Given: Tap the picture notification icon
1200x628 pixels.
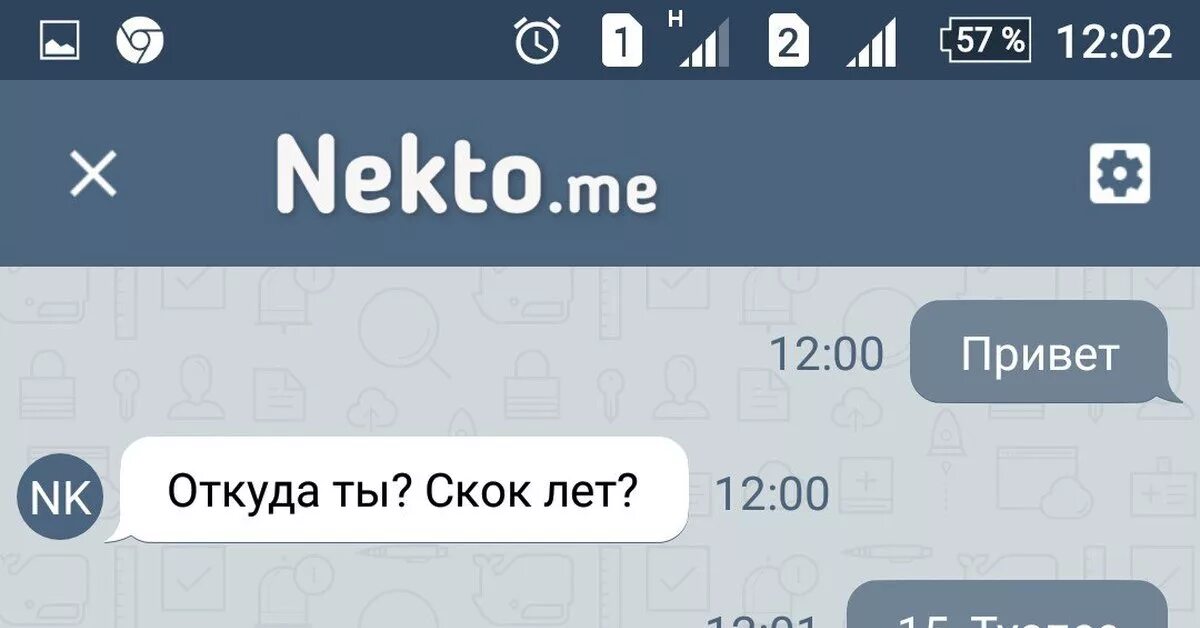Looking at the screenshot, I should [x=60, y=42].
